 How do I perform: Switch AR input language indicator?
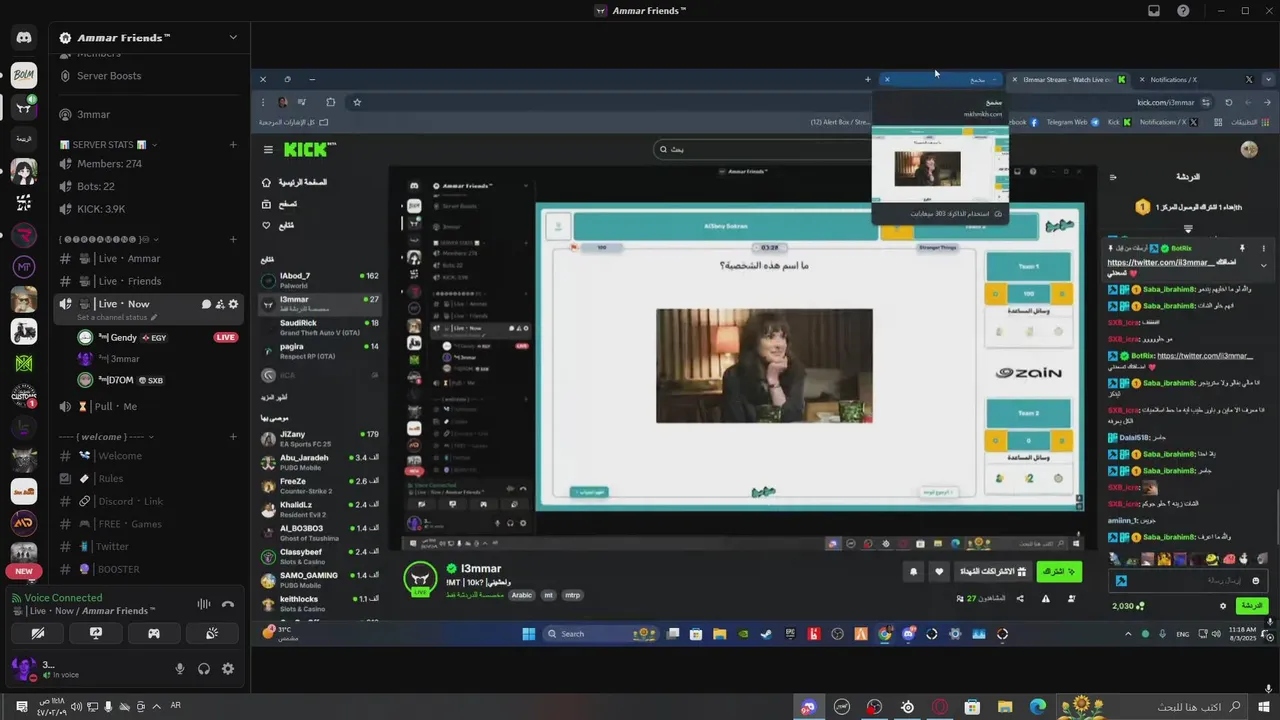click(176, 706)
